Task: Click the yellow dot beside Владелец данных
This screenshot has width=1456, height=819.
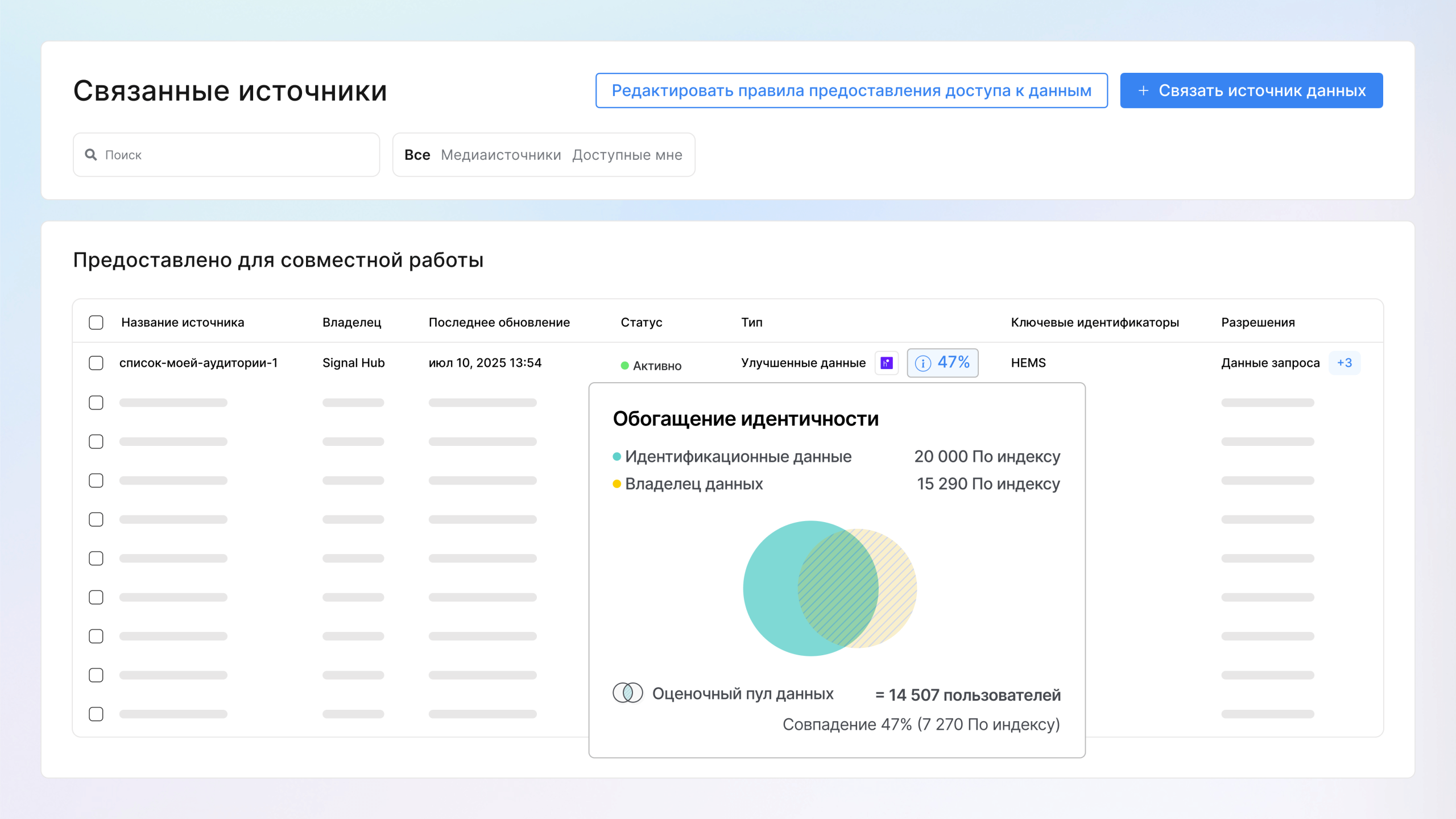Action: tap(615, 483)
